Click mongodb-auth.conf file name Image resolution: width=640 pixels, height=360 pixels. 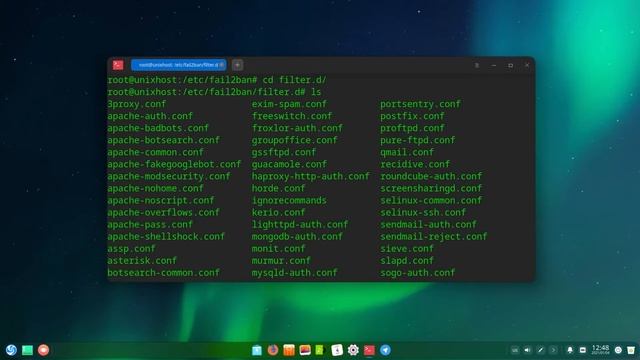(x=297, y=237)
